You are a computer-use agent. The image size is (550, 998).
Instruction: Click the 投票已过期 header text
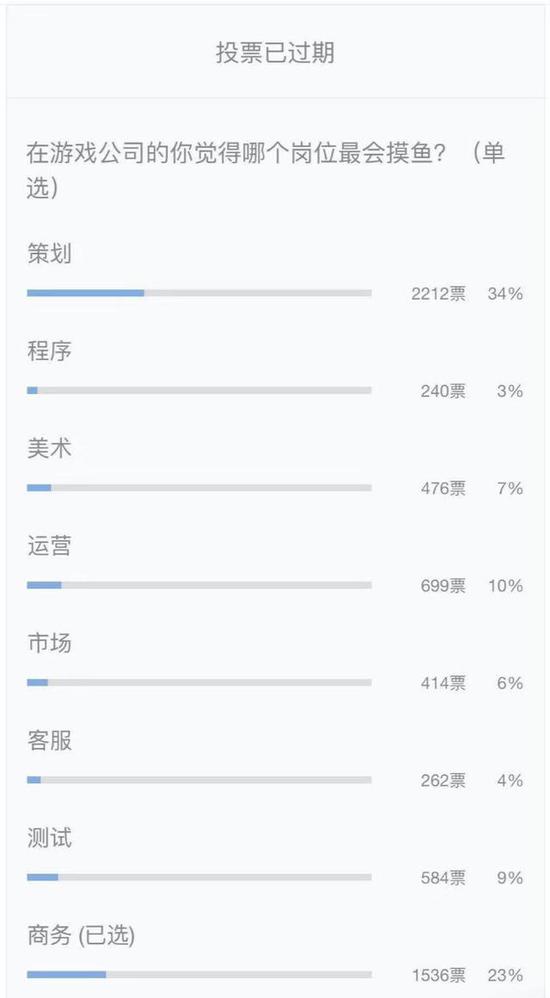pos(275,53)
